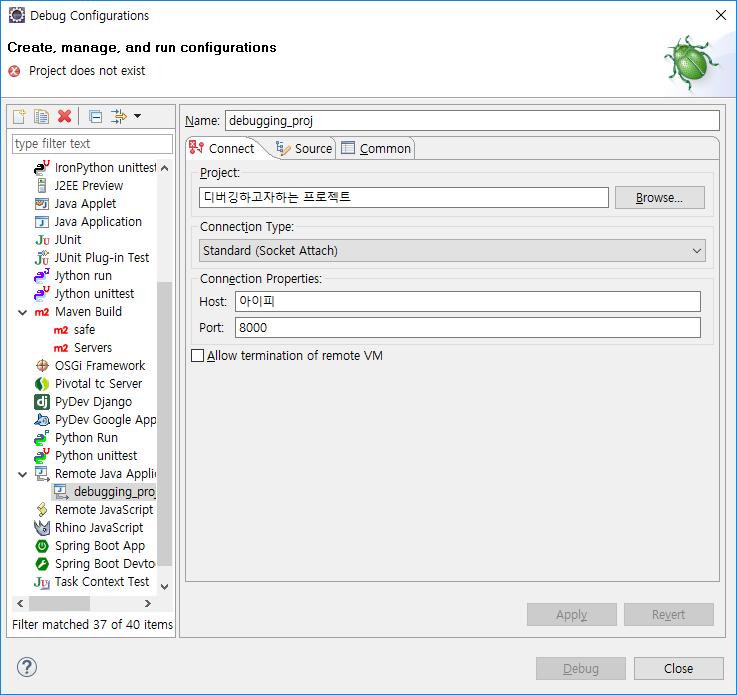
Task: Click the Task Context Test icon
Action: tap(42, 583)
